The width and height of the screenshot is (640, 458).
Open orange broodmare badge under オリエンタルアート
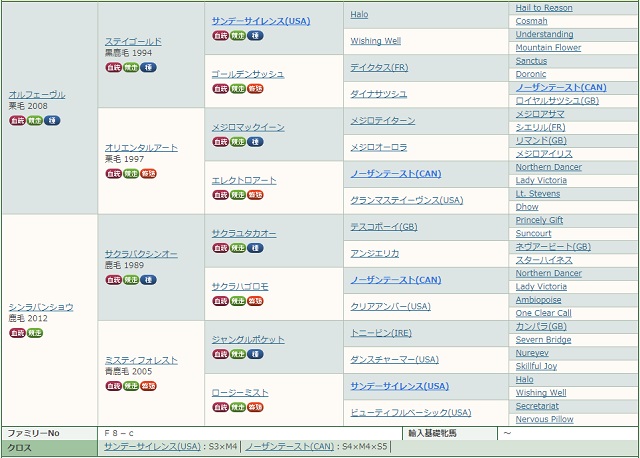tap(148, 173)
